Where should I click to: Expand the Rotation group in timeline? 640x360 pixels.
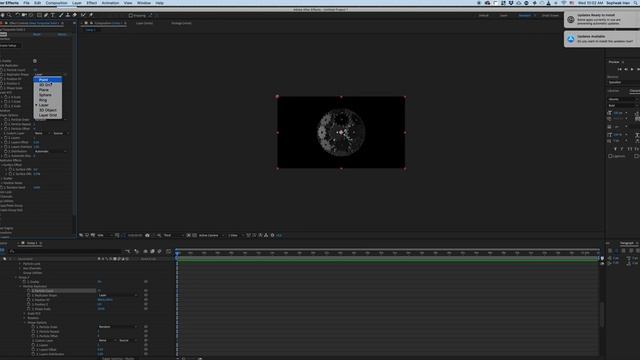point(24,318)
